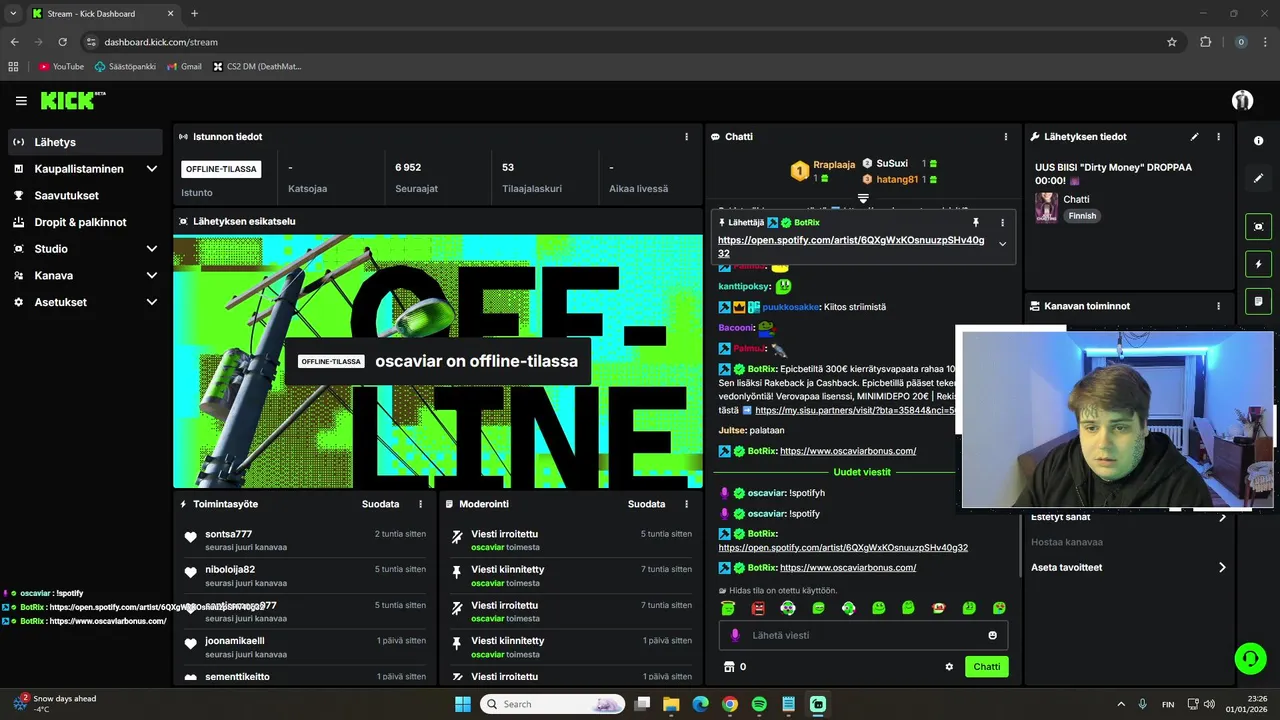
Task: Click the green Chatti send button
Action: tap(986, 666)
